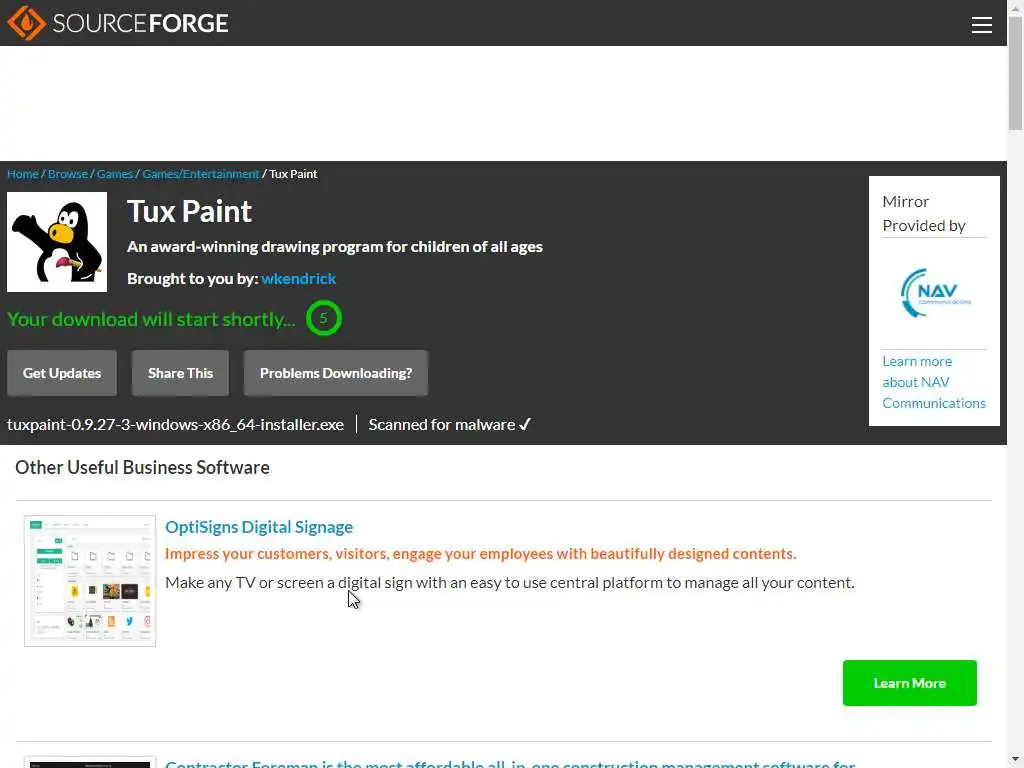Screen dimensions: 1024x768
Task: Open the Games breadcrumb link
Action: [114, 174]
